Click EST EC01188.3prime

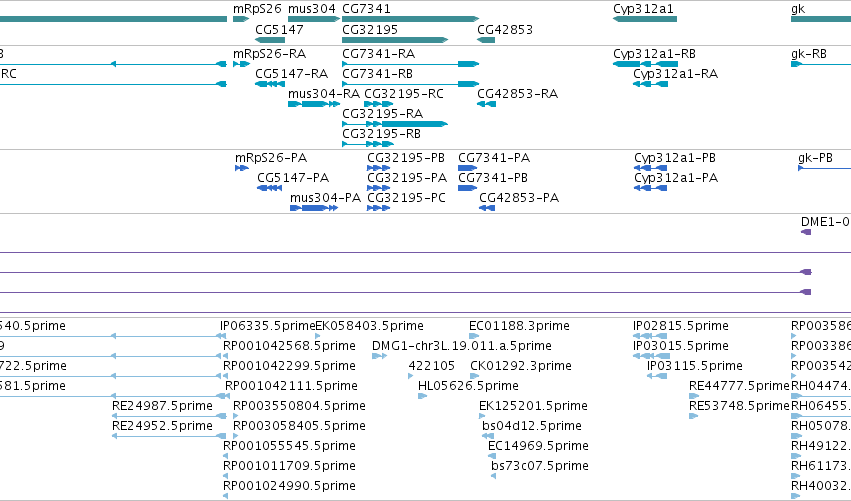[x=519, y=326]
